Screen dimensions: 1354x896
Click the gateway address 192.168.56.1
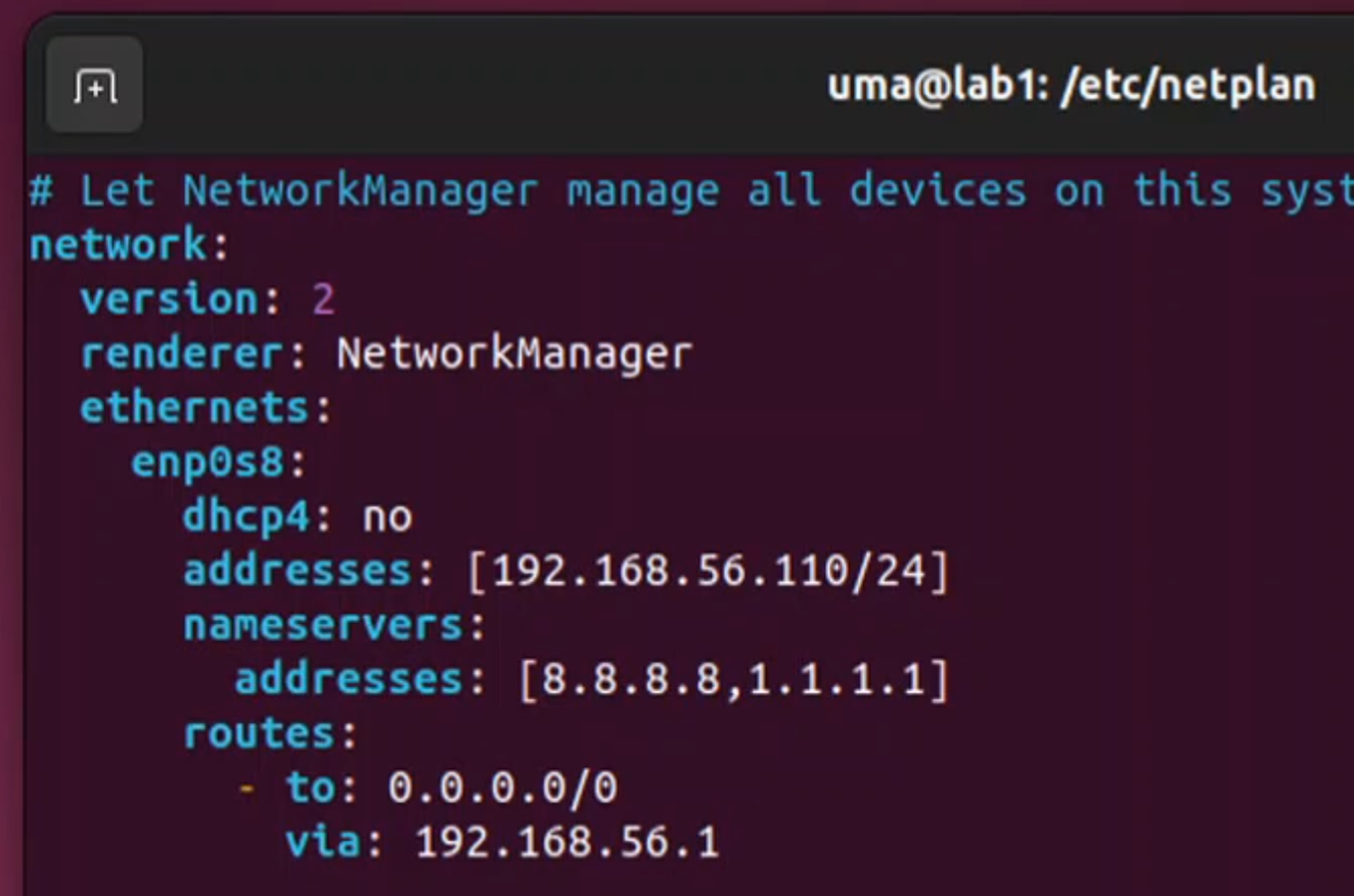(x=567, y=843)
